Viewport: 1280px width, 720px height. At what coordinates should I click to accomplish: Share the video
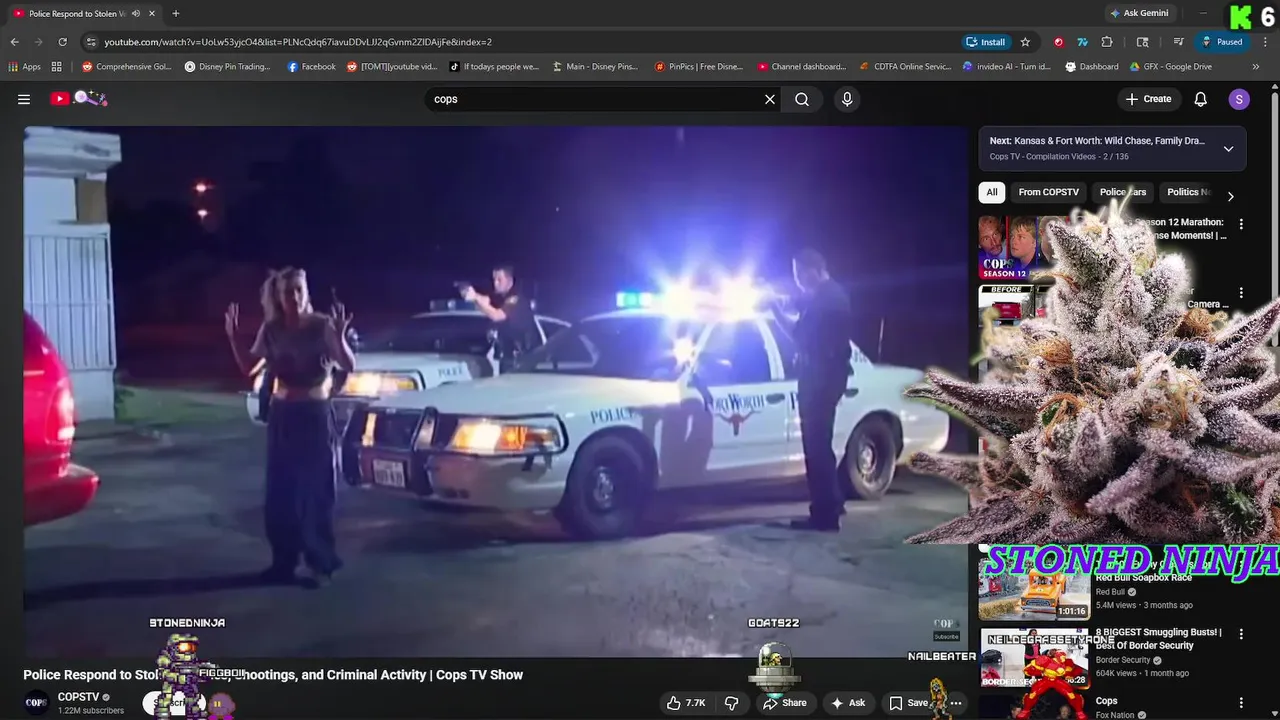[x=785, y=703]
